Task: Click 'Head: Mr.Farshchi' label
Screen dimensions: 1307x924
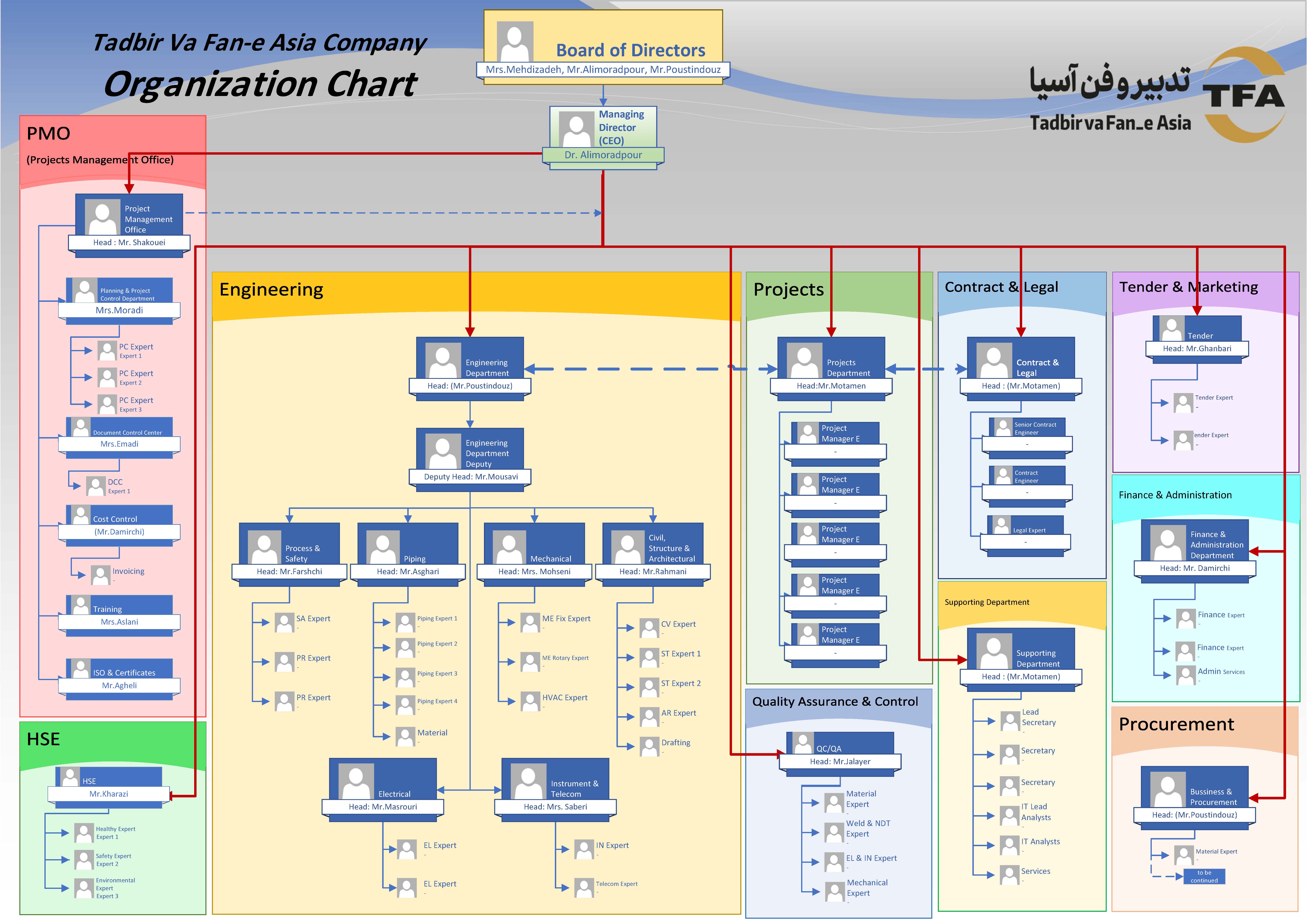Action: click(x=289, y=572)
